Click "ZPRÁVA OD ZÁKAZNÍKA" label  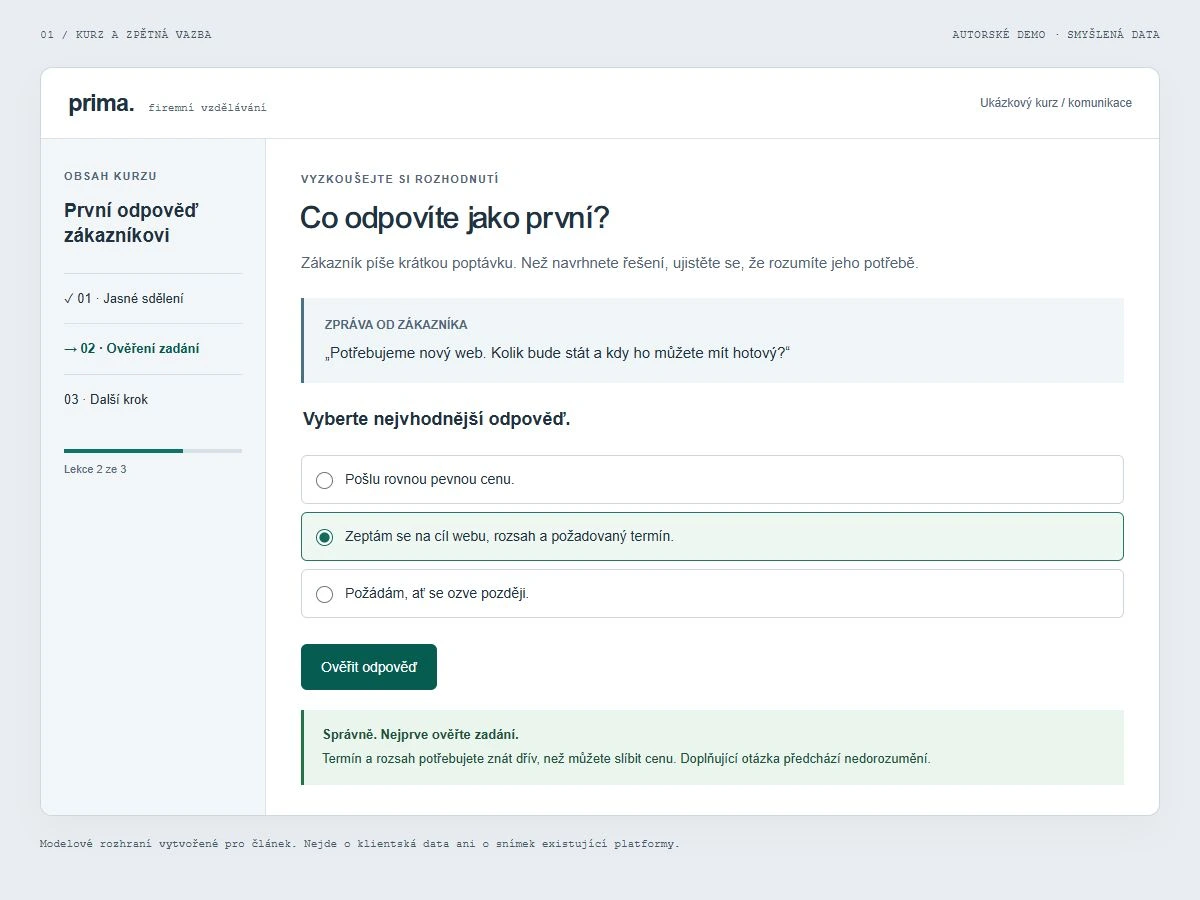(396, 325)
